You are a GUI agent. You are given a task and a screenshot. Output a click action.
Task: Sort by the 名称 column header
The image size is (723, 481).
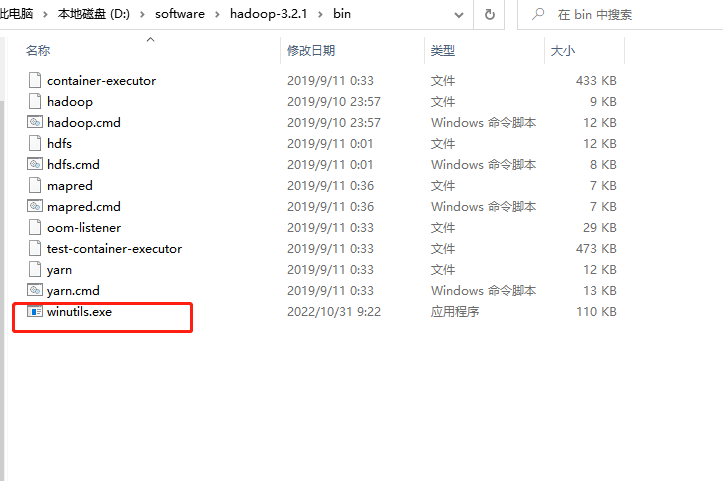click(x=38, y=50)
